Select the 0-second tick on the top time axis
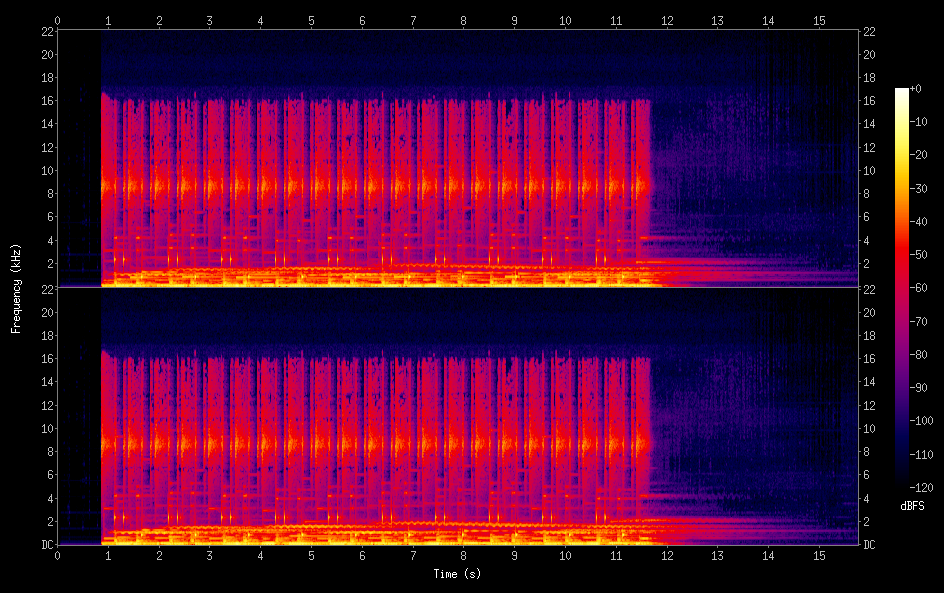 57,20
